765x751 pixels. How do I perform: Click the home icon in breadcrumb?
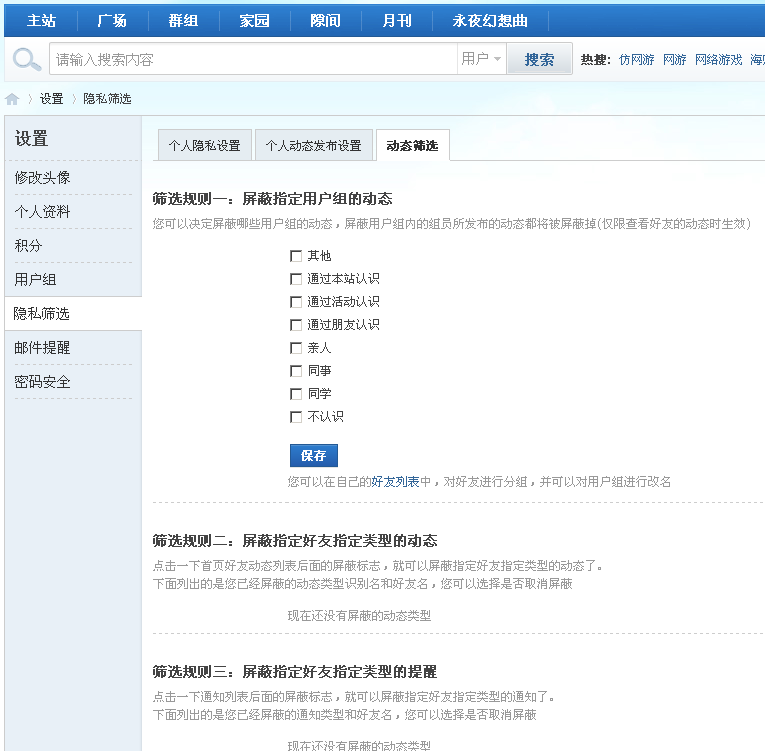pyautogui.click(x=12, y=99)
